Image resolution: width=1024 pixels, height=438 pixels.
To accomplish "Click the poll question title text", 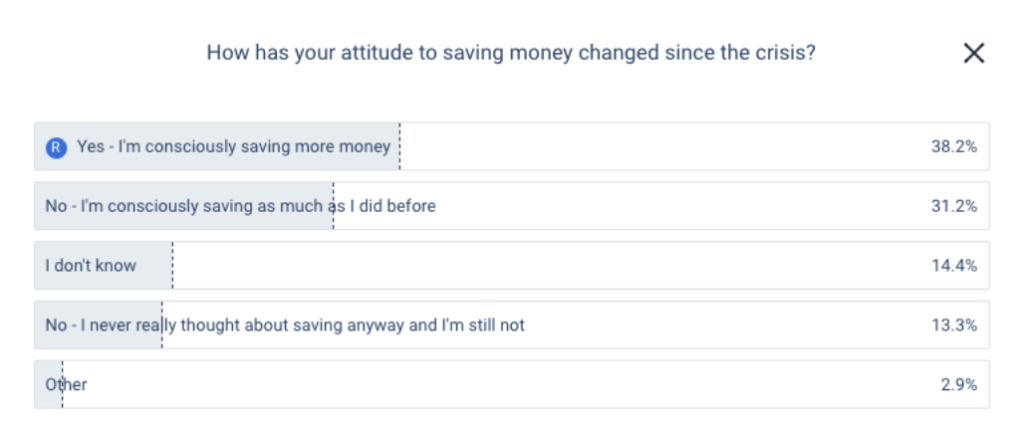I will pyautogui.click(x=510, y=53).
